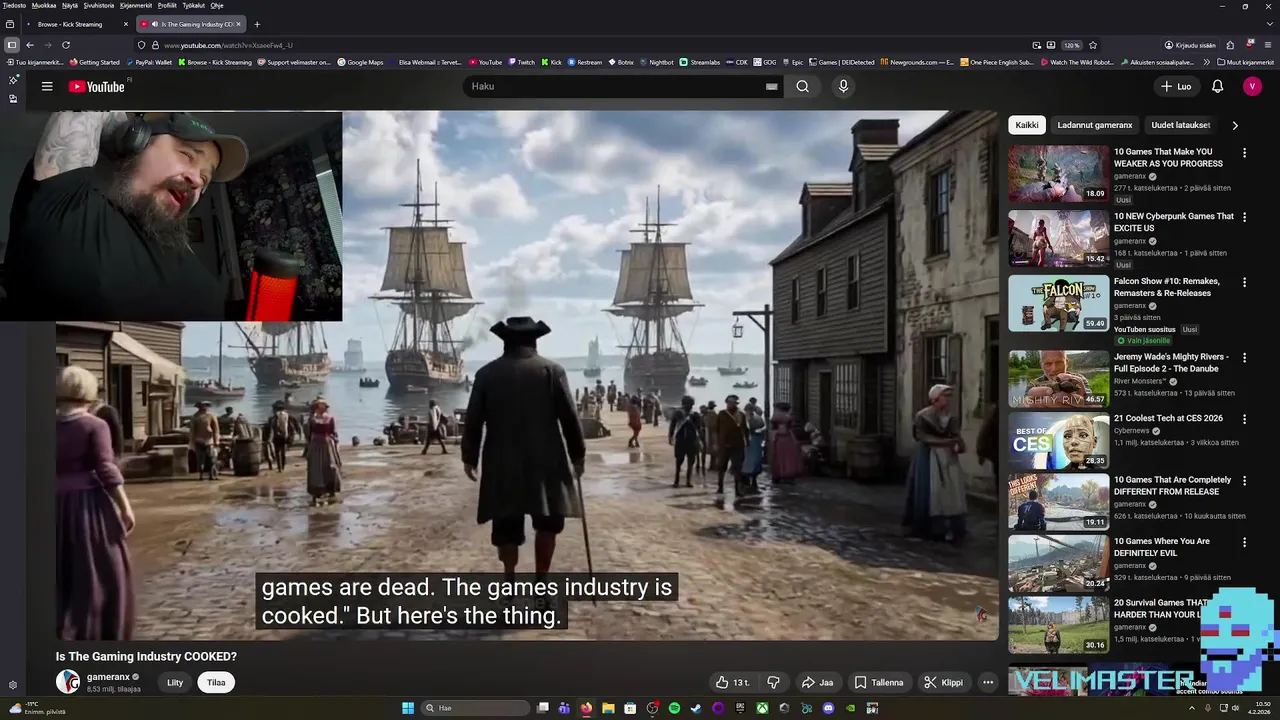Show hidden system tray icons chevron

pos(1191,708)
